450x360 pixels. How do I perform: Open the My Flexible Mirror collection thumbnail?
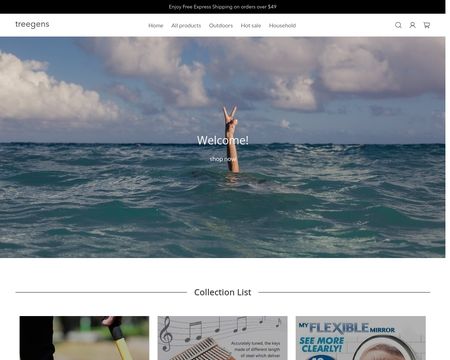click(x=361, y=338)
